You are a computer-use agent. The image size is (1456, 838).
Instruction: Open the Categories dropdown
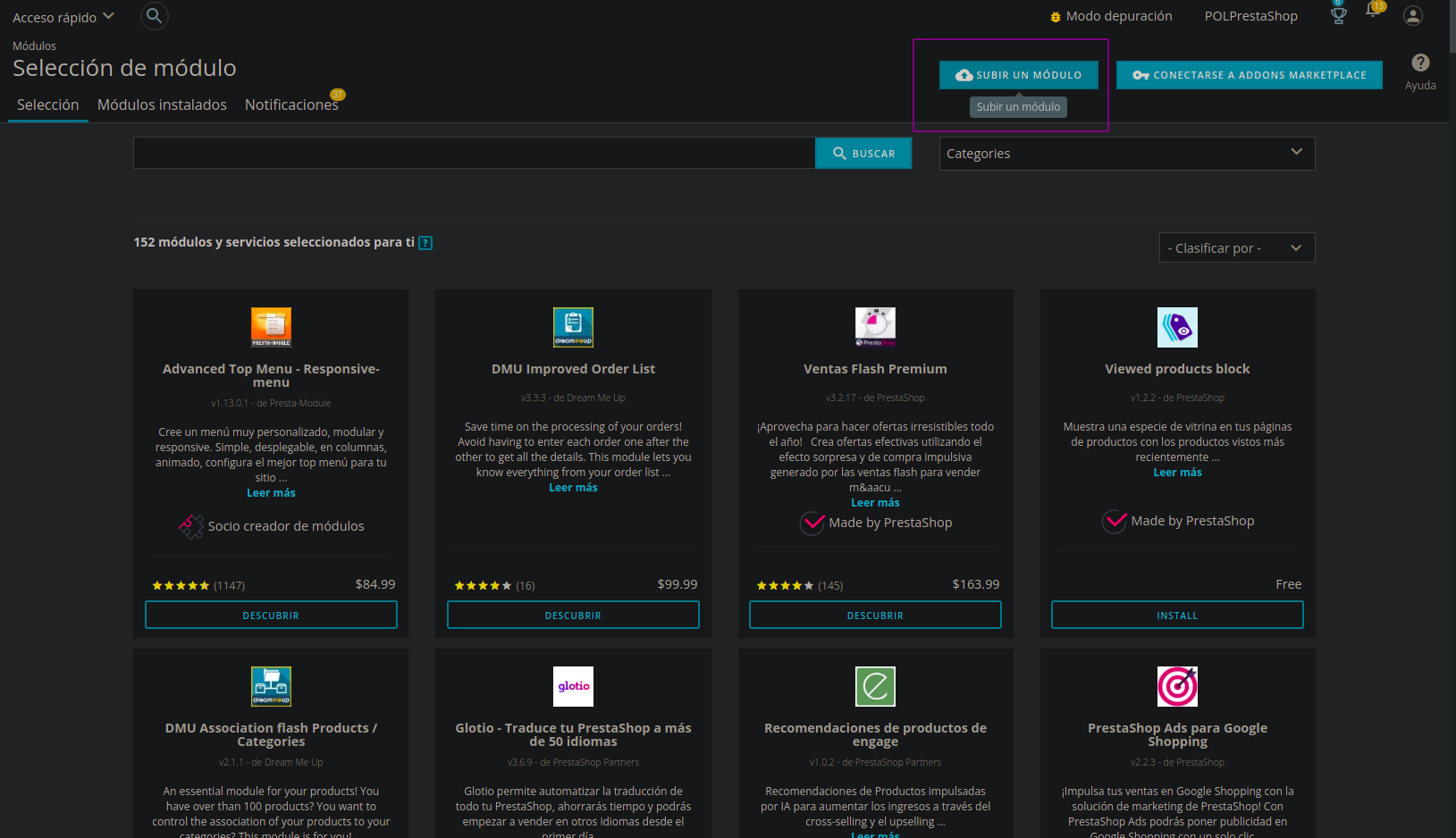(x=1127, y=154)
